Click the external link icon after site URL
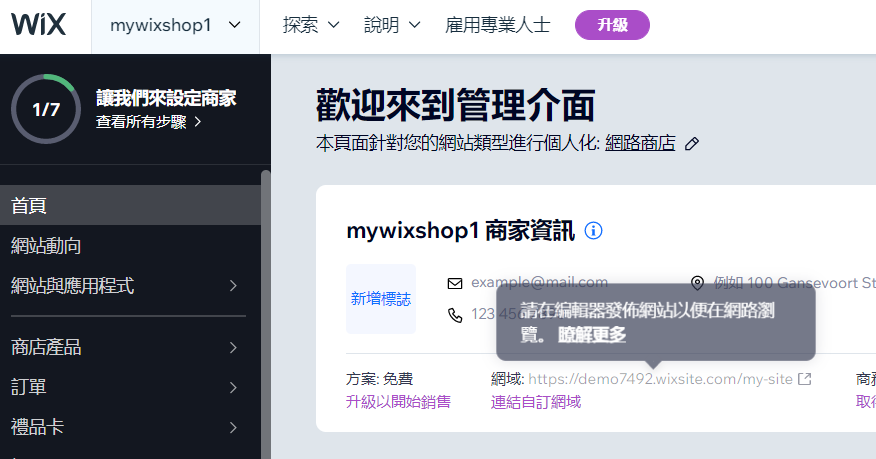Screen dimensions: 876x459 point(804,379)
